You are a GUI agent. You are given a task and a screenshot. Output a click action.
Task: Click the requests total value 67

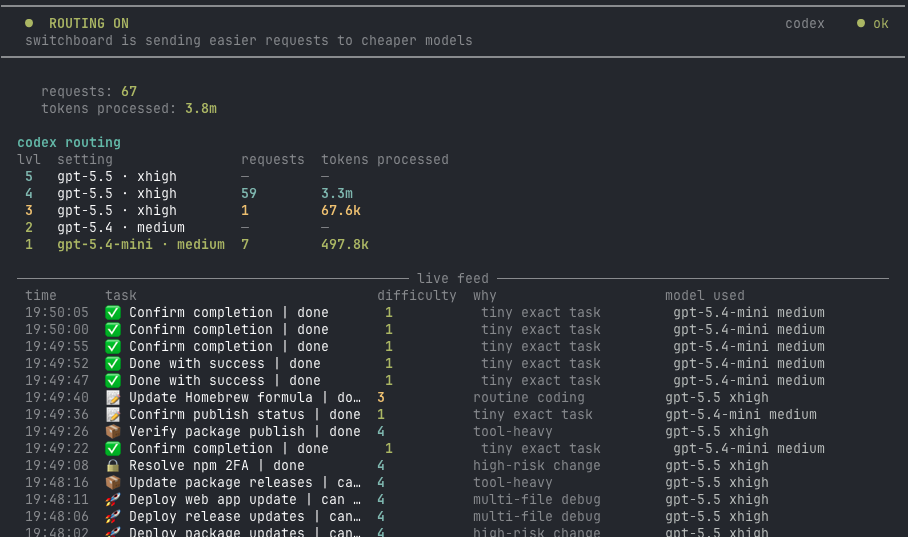[x=129, y=92]
